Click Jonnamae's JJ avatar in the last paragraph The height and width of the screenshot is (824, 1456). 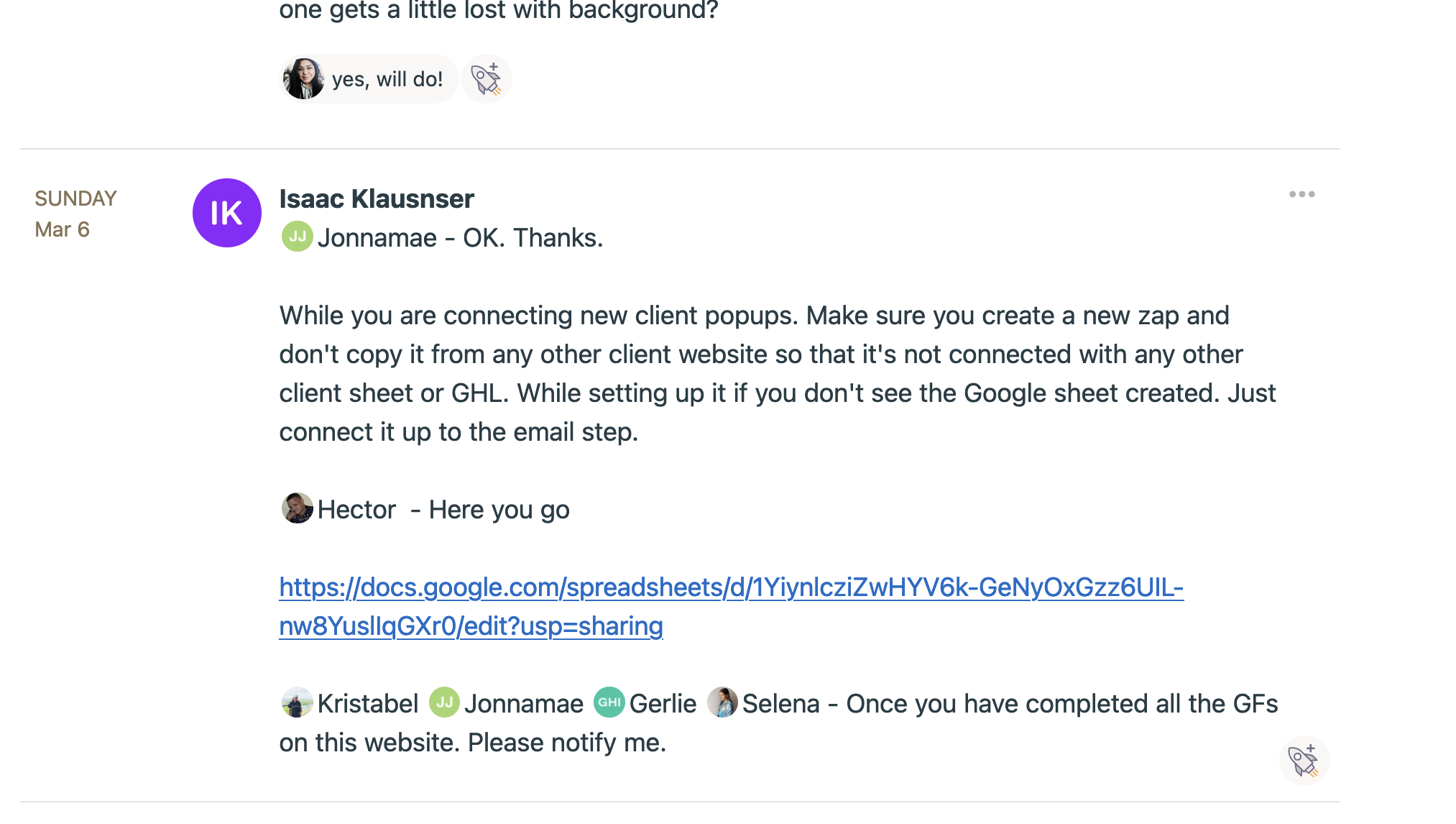coord(444,702)
